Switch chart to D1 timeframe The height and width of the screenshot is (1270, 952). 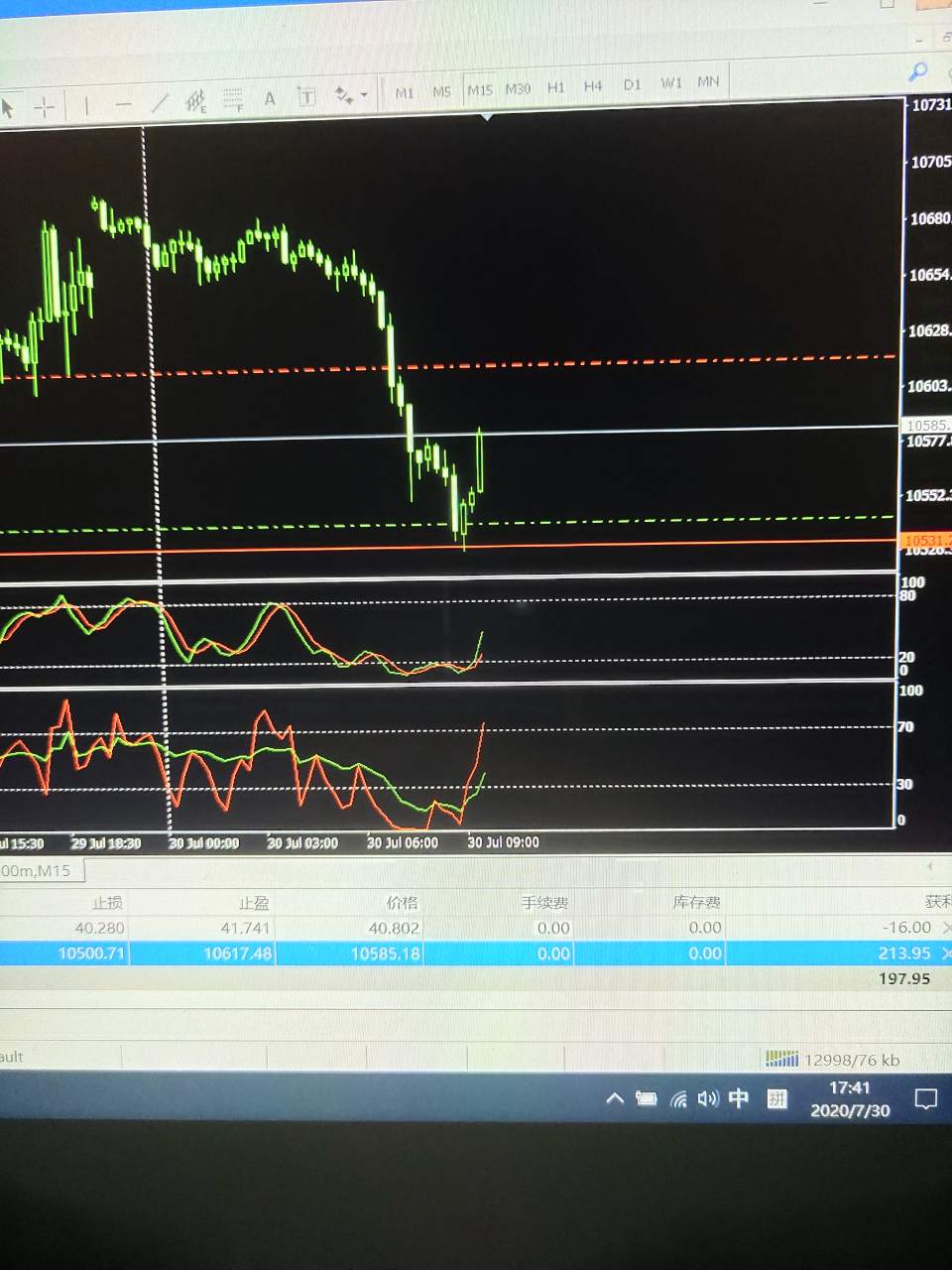633,84
